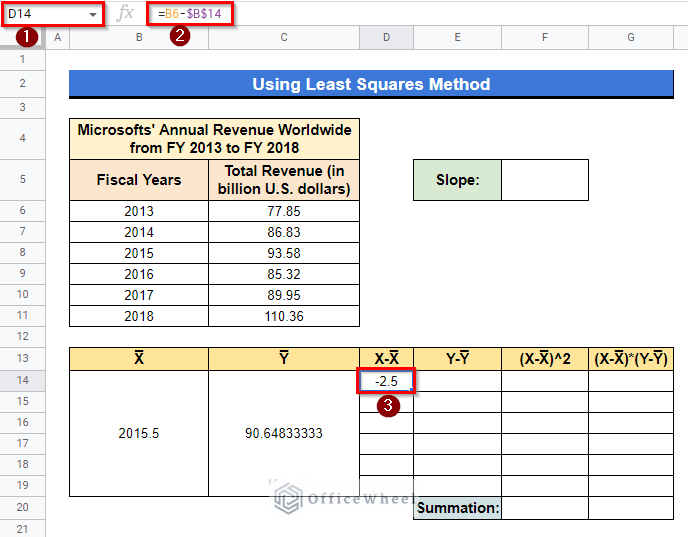Select row 9 header
The height and width of the screenshot is (537, 688).
pos(22,274)
